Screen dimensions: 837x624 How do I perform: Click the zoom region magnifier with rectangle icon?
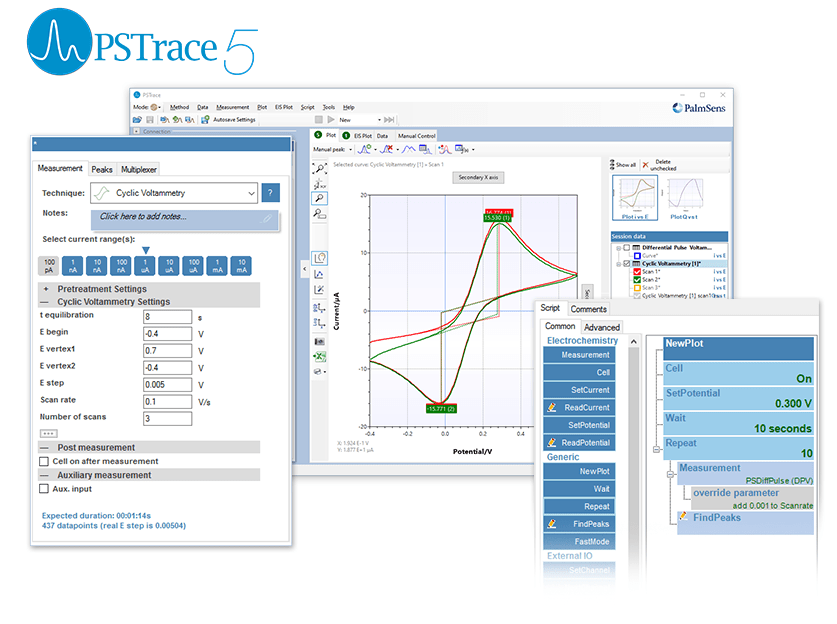coord(319,214)
